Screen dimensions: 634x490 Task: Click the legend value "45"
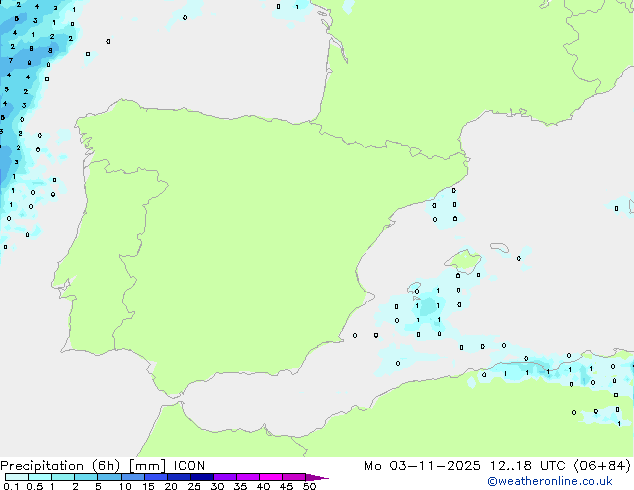(286, 486)
